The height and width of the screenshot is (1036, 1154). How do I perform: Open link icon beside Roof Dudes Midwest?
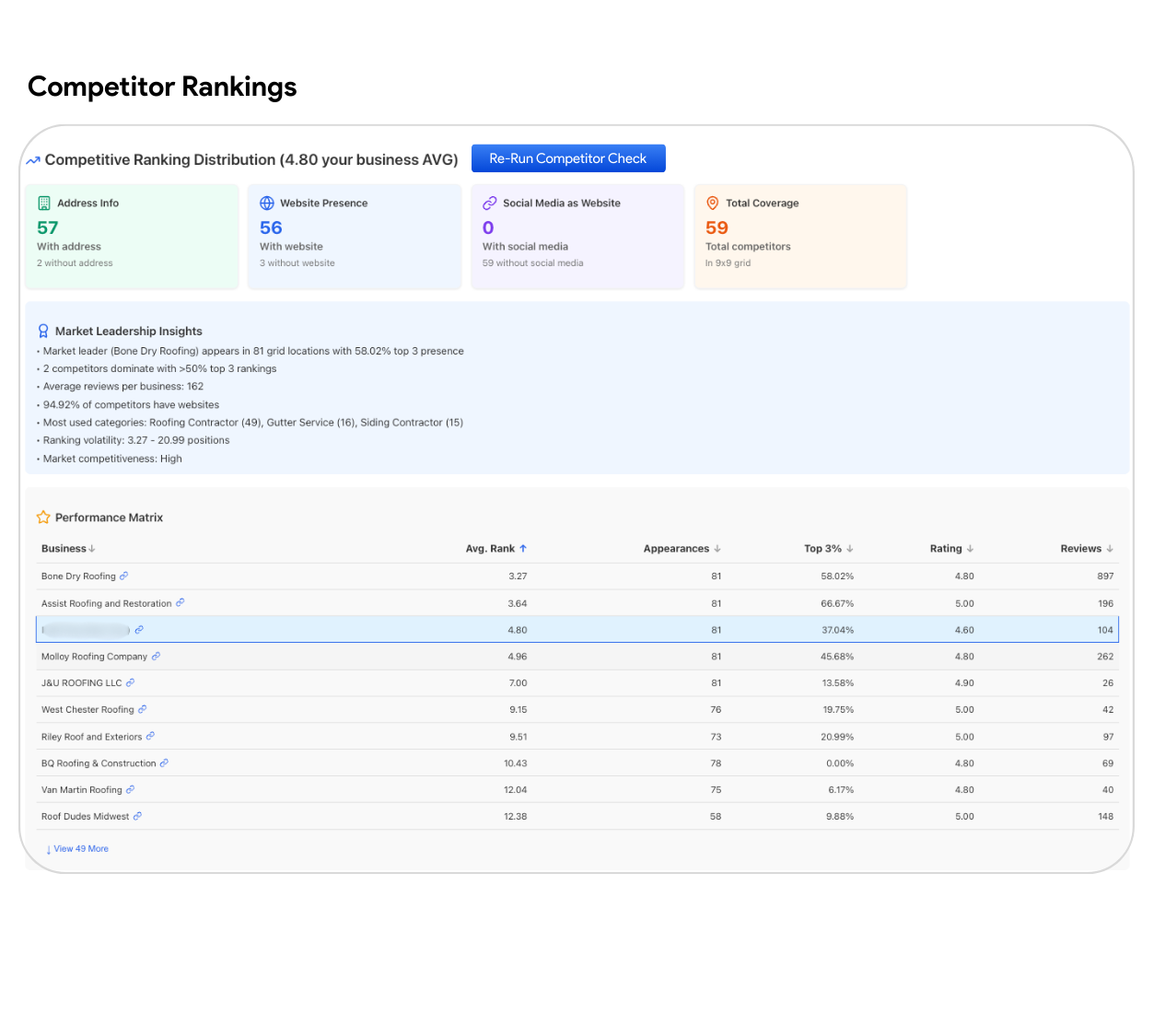138,817
